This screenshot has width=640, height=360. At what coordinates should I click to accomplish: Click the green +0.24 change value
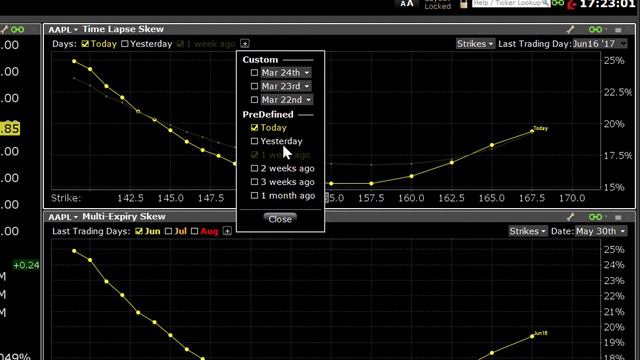[26, 265]
